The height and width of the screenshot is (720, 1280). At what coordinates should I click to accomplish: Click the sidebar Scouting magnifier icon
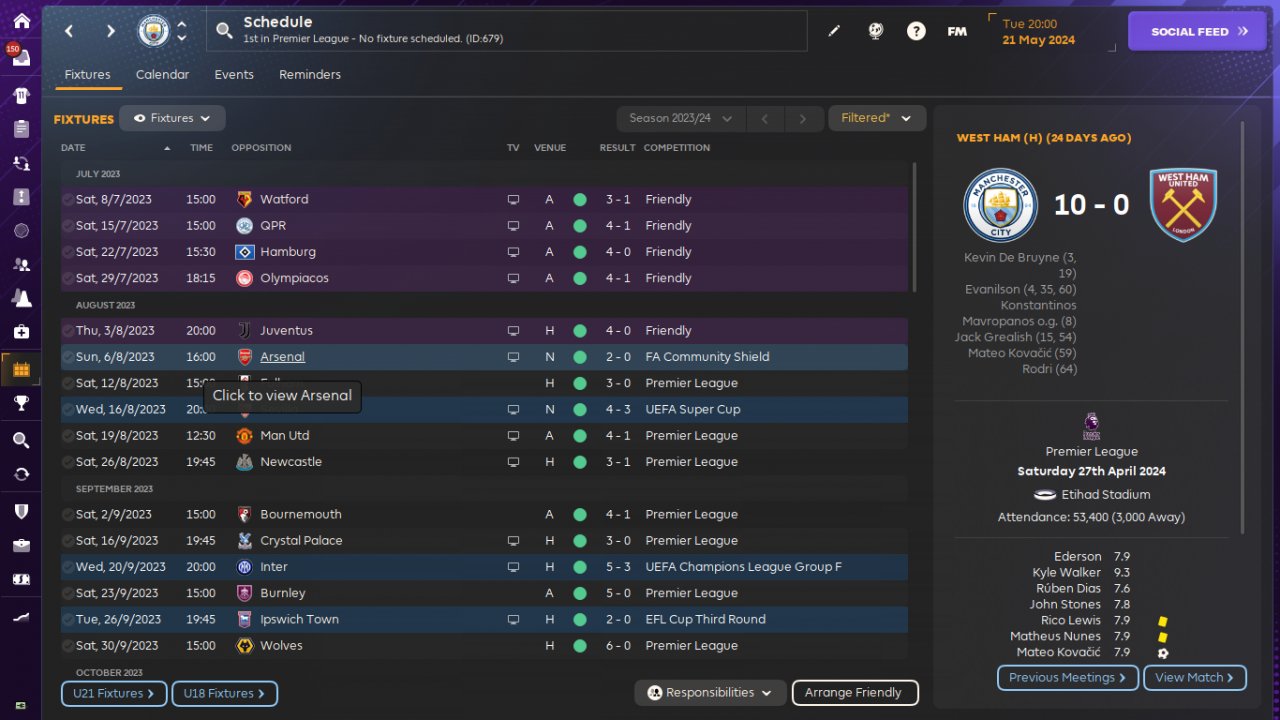(21, 440)
